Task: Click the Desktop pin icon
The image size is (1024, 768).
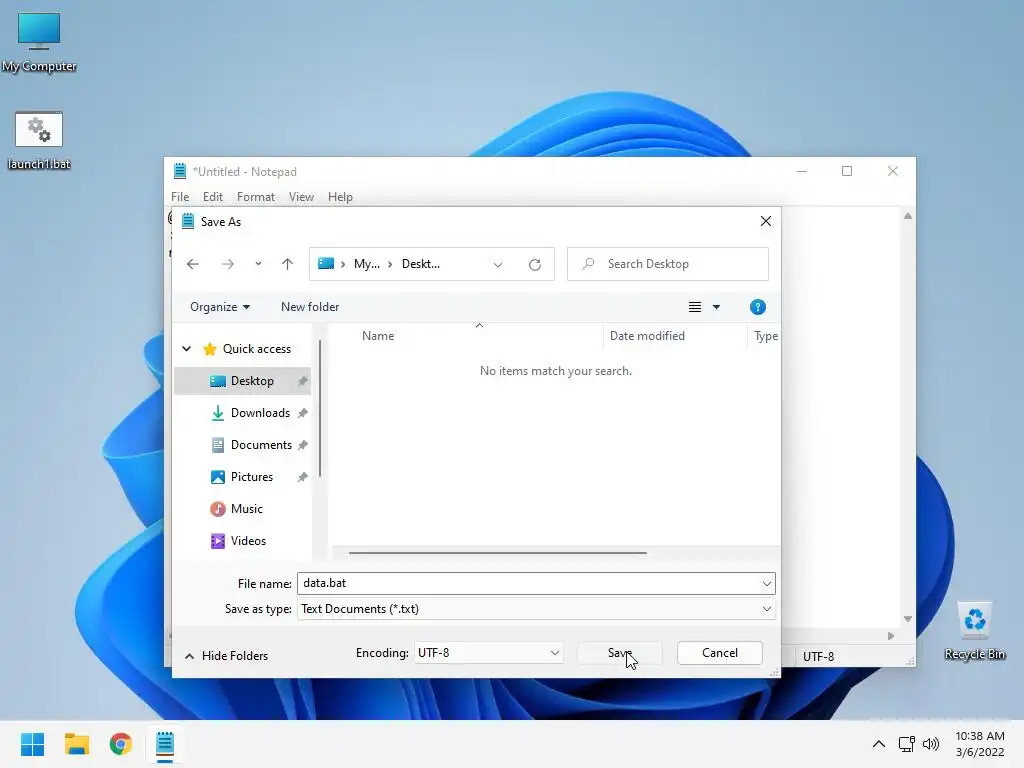Action: pos(302,381)
